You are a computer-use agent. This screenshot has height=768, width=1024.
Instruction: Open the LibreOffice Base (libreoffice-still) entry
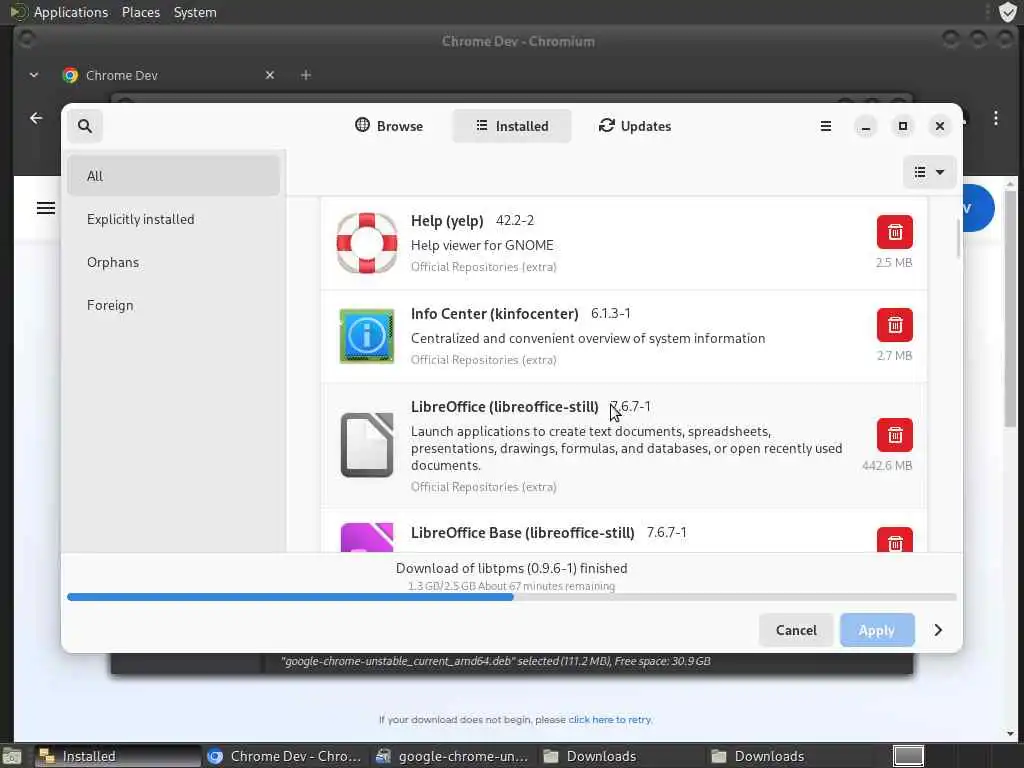pyautogui.click(x=624, y=532)
